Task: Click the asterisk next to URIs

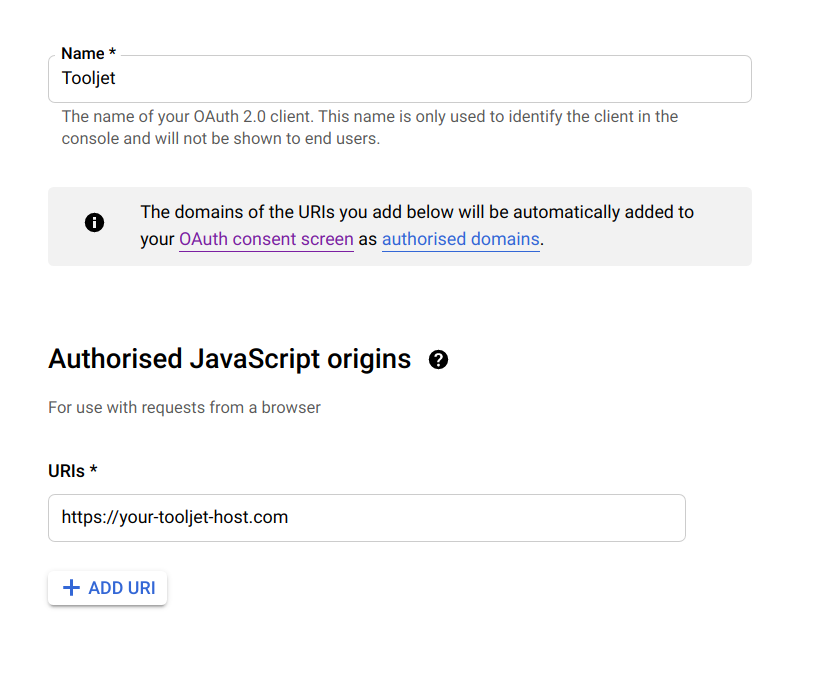Action: click(x=93, y=471)
